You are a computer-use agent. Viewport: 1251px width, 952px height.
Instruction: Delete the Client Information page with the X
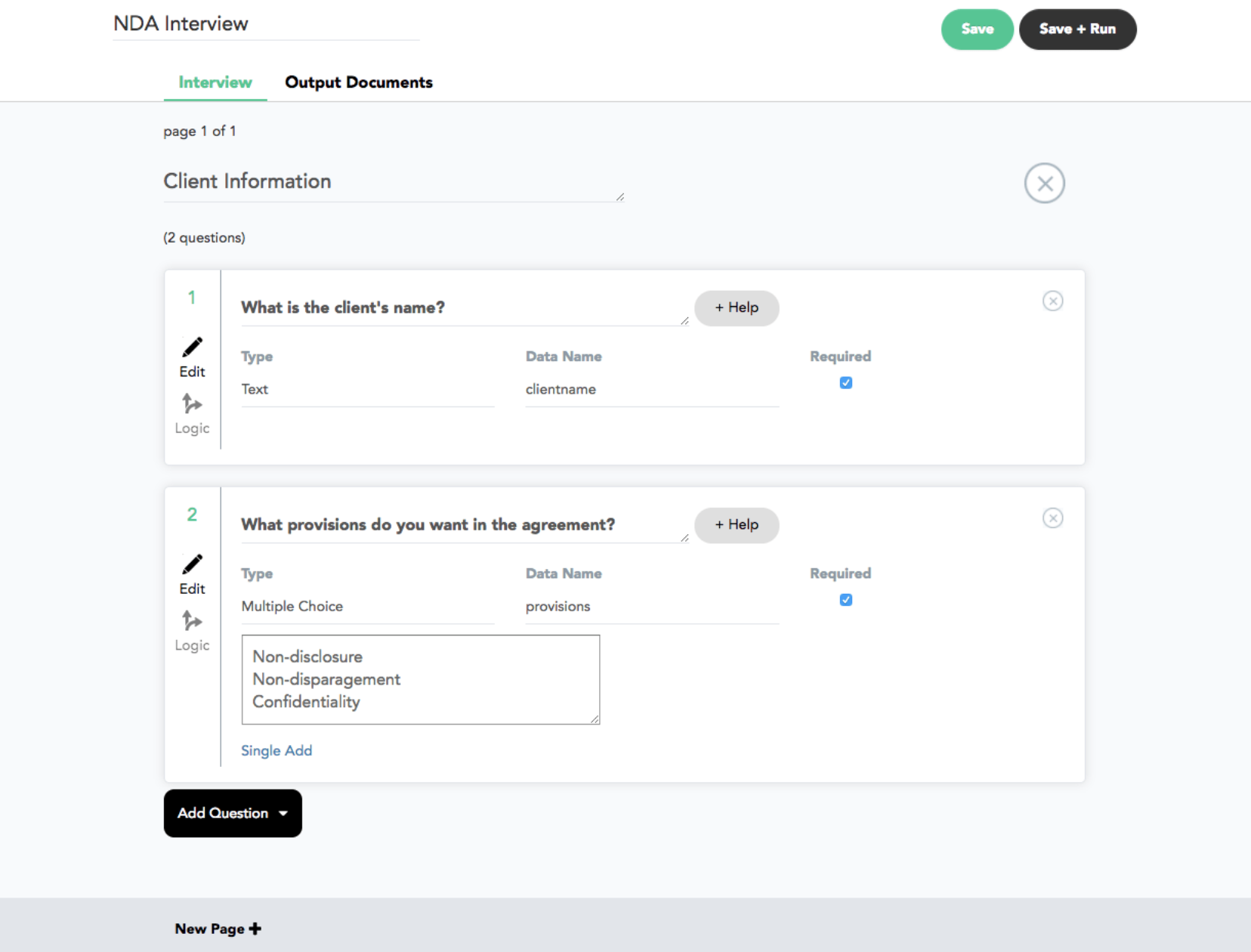(x=1044, y=184)
